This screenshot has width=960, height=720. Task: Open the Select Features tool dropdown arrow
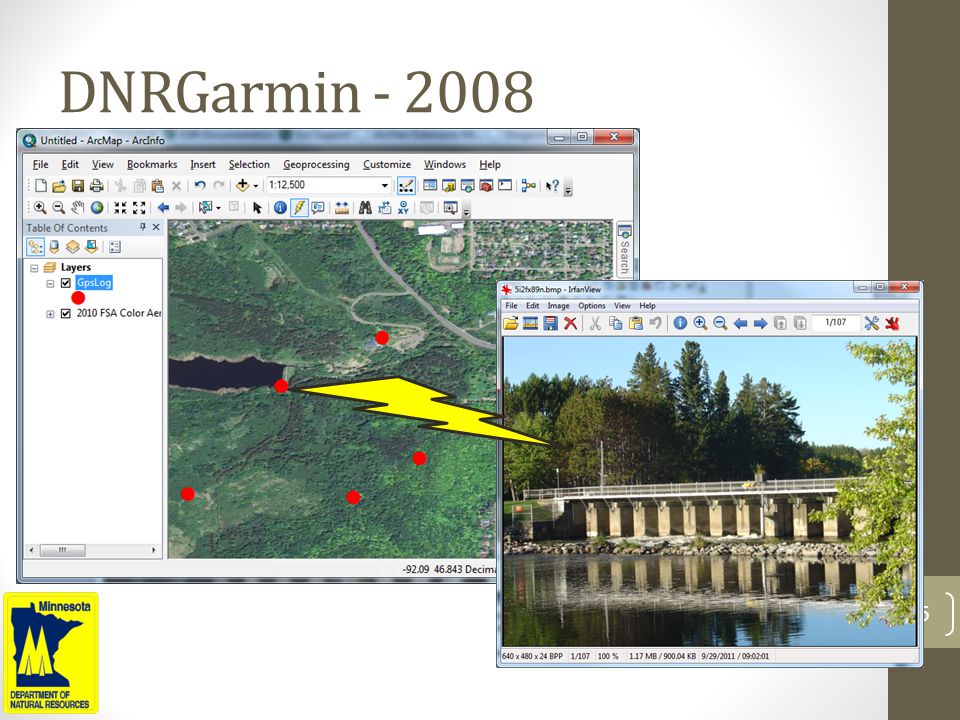coord(218,208)
